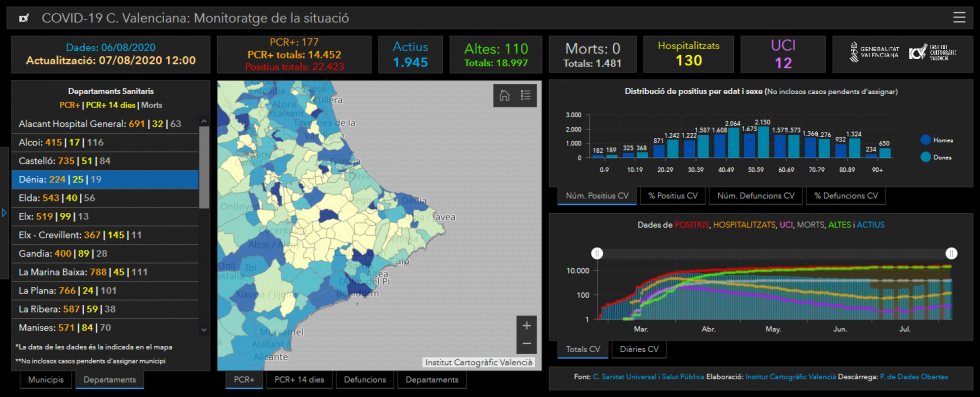Click the list scrollbar up arrow
The width and height of the screenshot is (980, 397).
[x=204, y=120]
